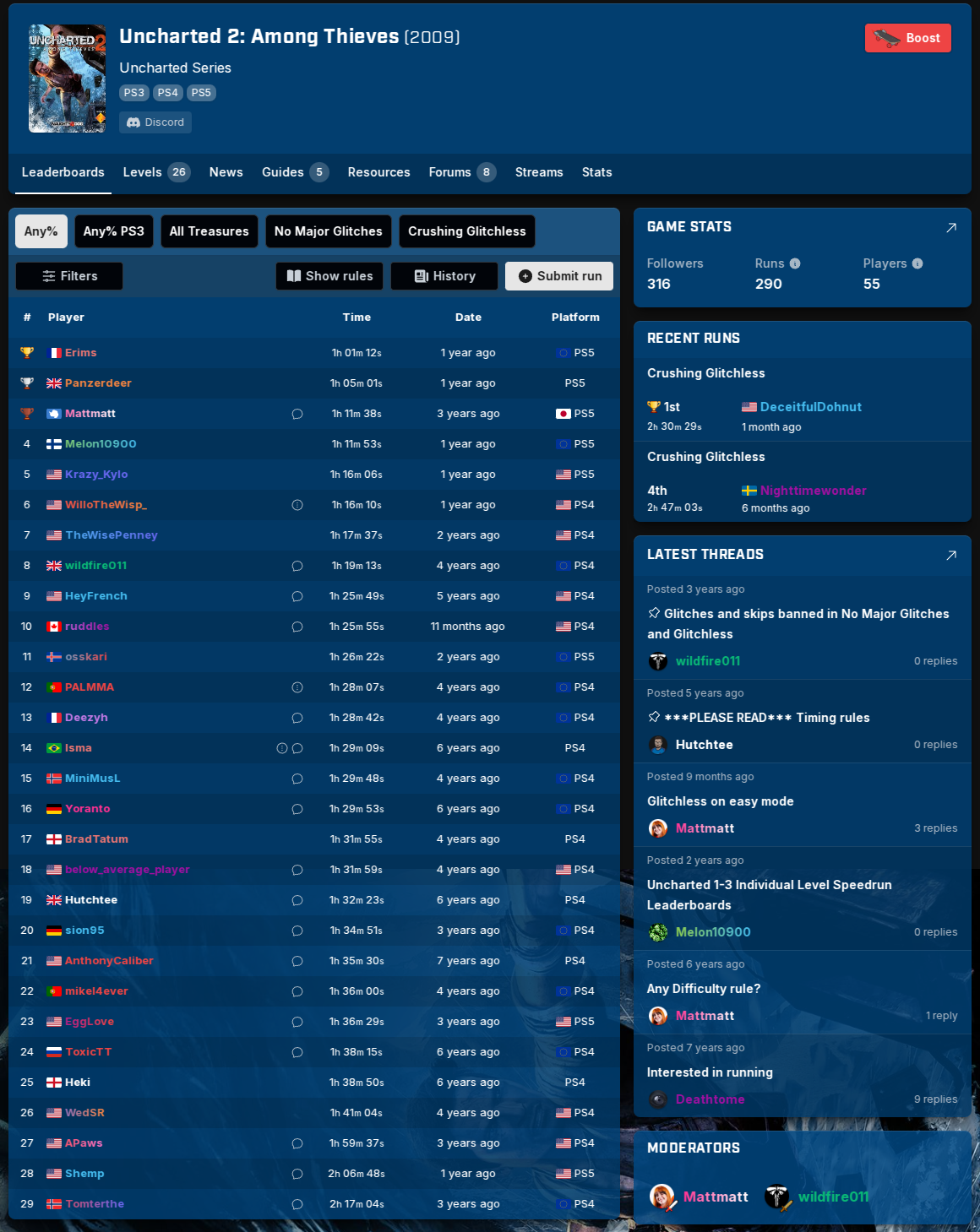The width and height of the screenshot is (980, 1232).
Task: Open the comment bubble on EggLove's run
Action: pyautogui.click(x=297, y=1022)
